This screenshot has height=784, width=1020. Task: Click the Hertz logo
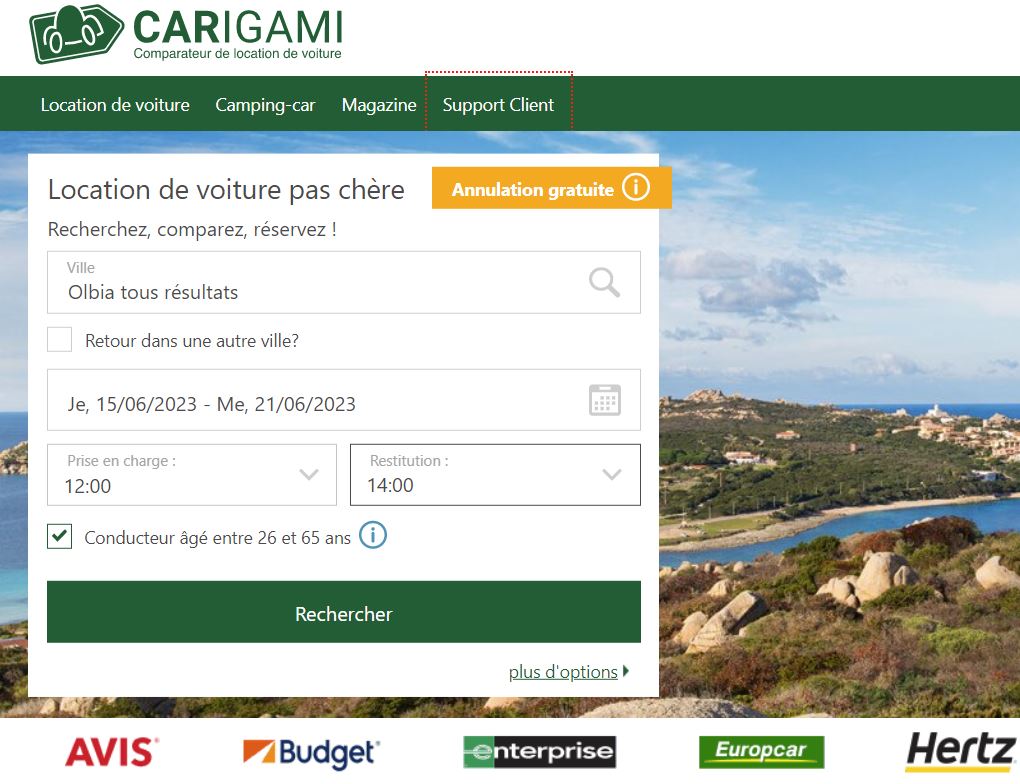pos(961,751)
